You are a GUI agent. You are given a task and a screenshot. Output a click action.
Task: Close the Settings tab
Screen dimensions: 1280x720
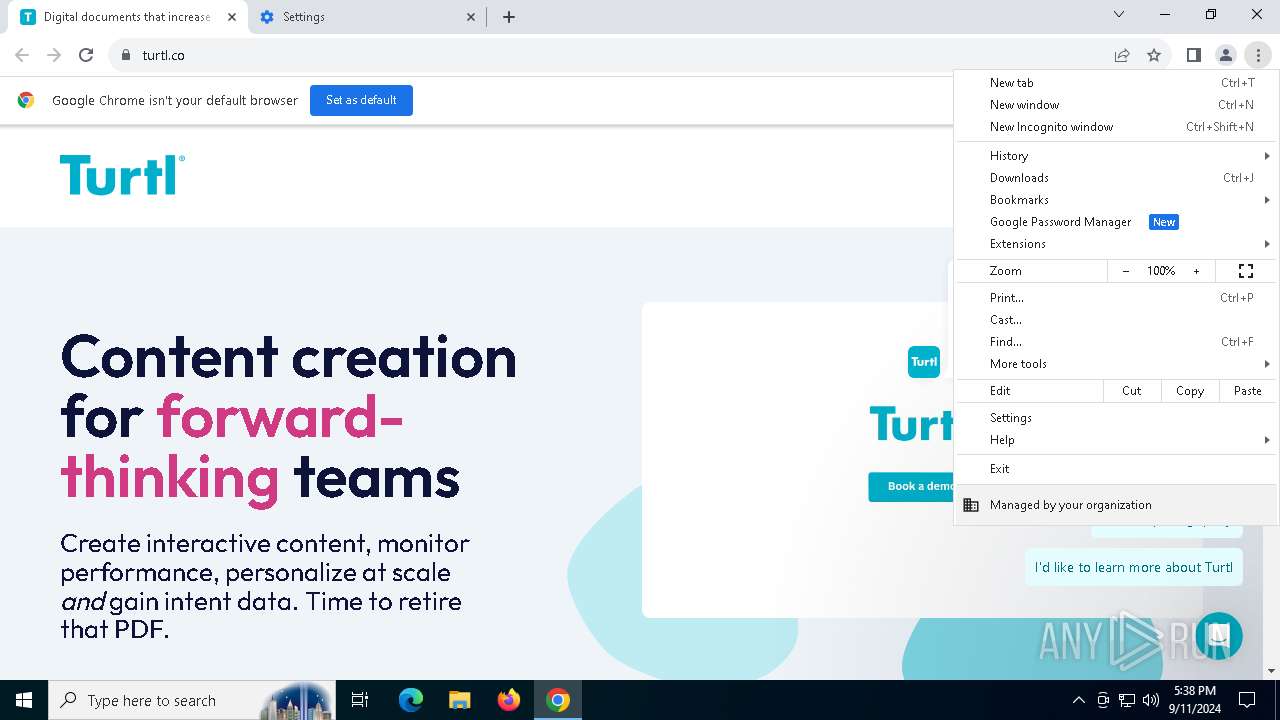pyautogui.click(x=471, y=17)
